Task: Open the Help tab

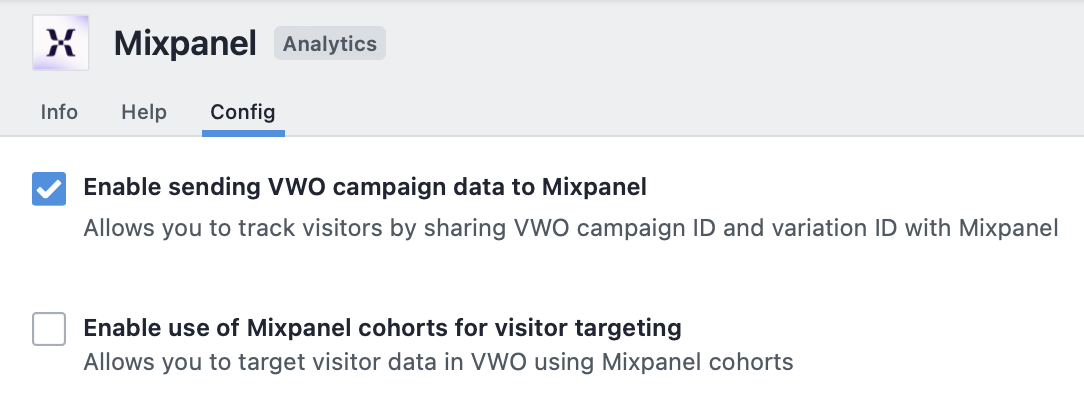Action: tap(144, 112)
